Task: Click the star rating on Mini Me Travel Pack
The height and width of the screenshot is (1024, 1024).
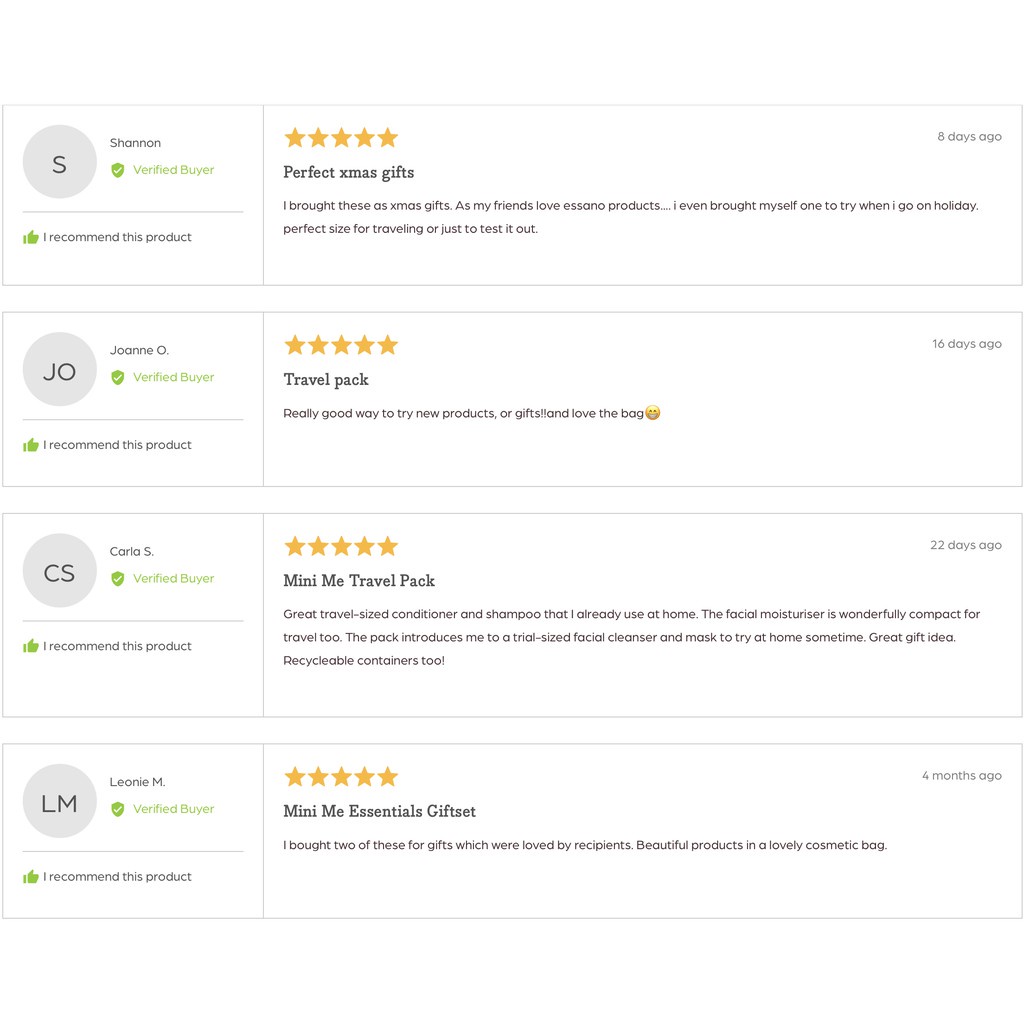Action: [341, 546]
